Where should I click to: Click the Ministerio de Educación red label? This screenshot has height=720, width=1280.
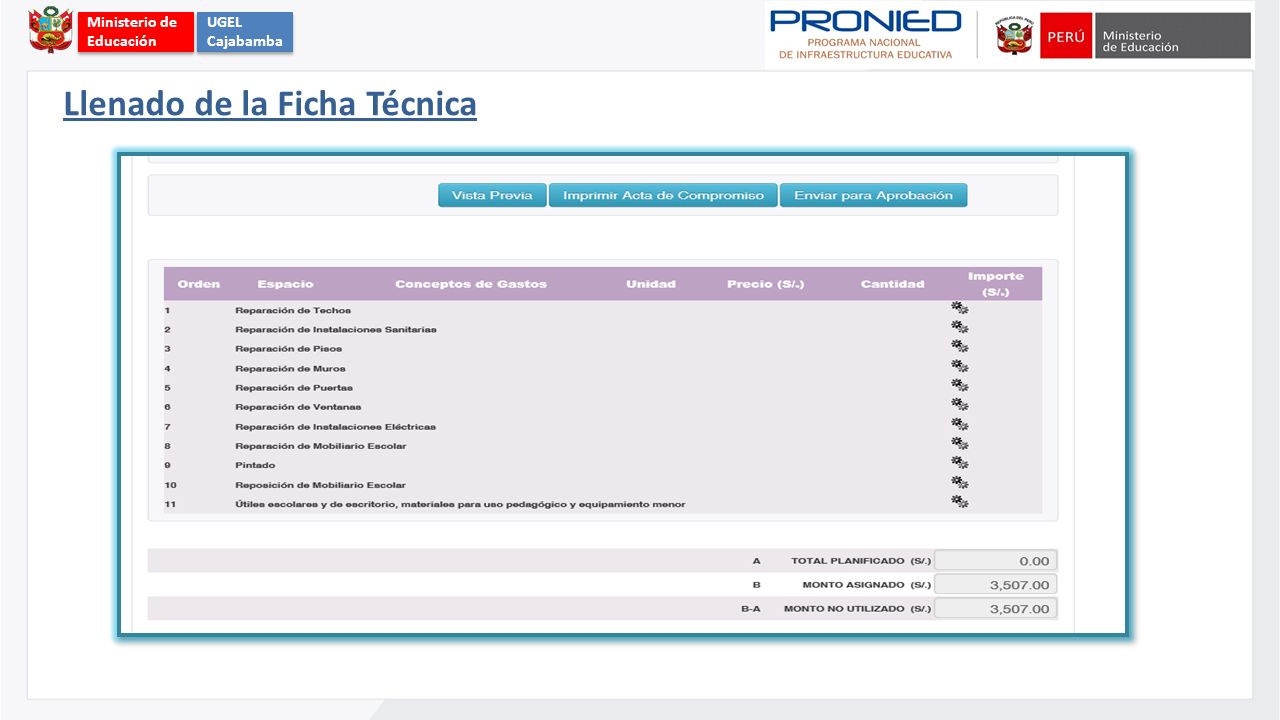pyautogui.click(x=136, y=32)
